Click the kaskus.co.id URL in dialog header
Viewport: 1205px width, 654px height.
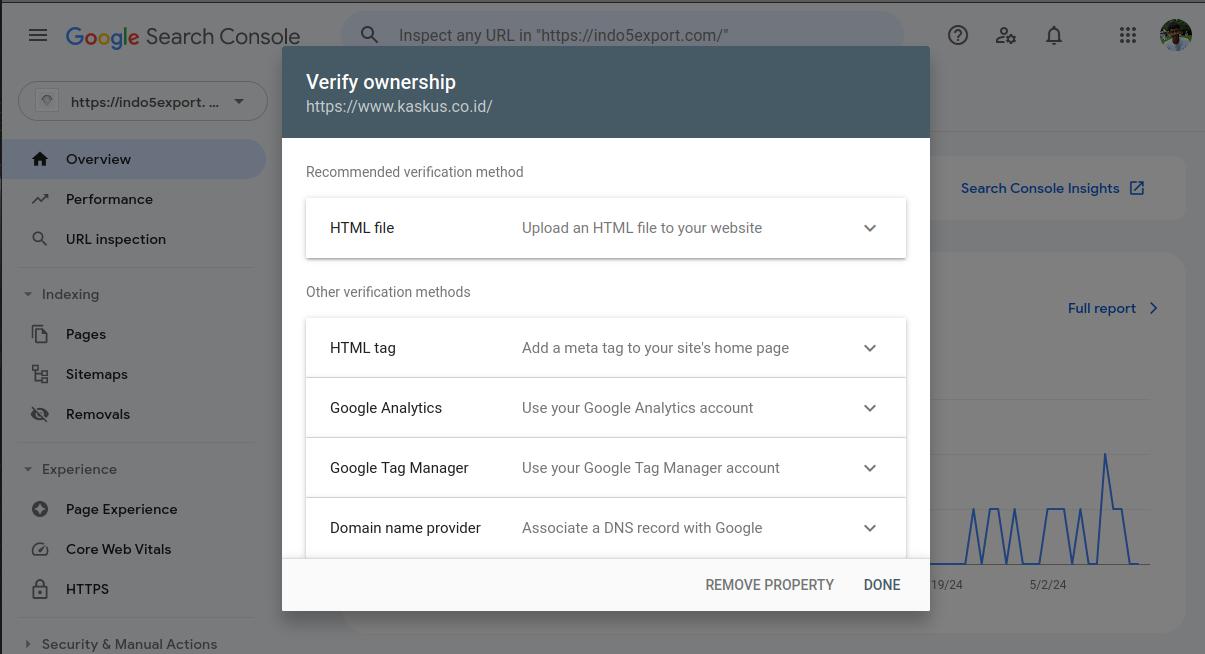[x=399, y=106]
